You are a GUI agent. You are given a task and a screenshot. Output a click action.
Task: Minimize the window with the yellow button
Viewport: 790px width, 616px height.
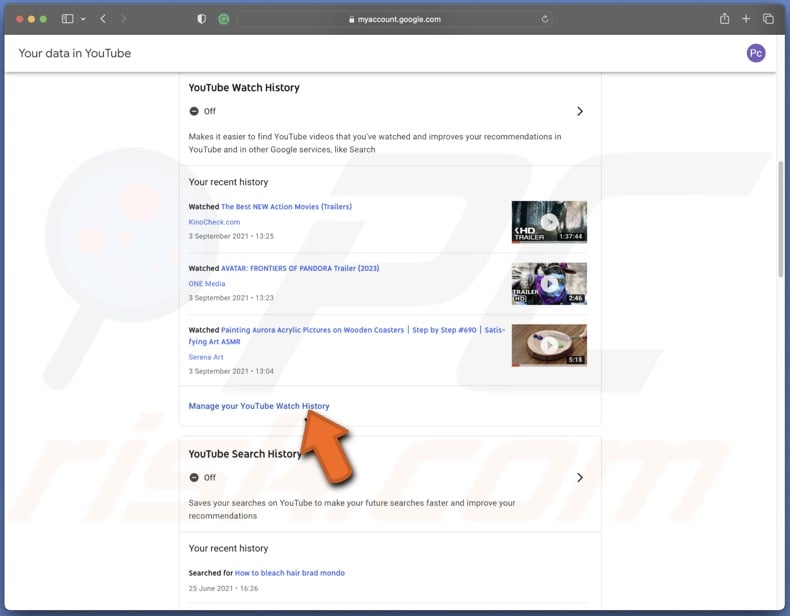pos(31,19)
